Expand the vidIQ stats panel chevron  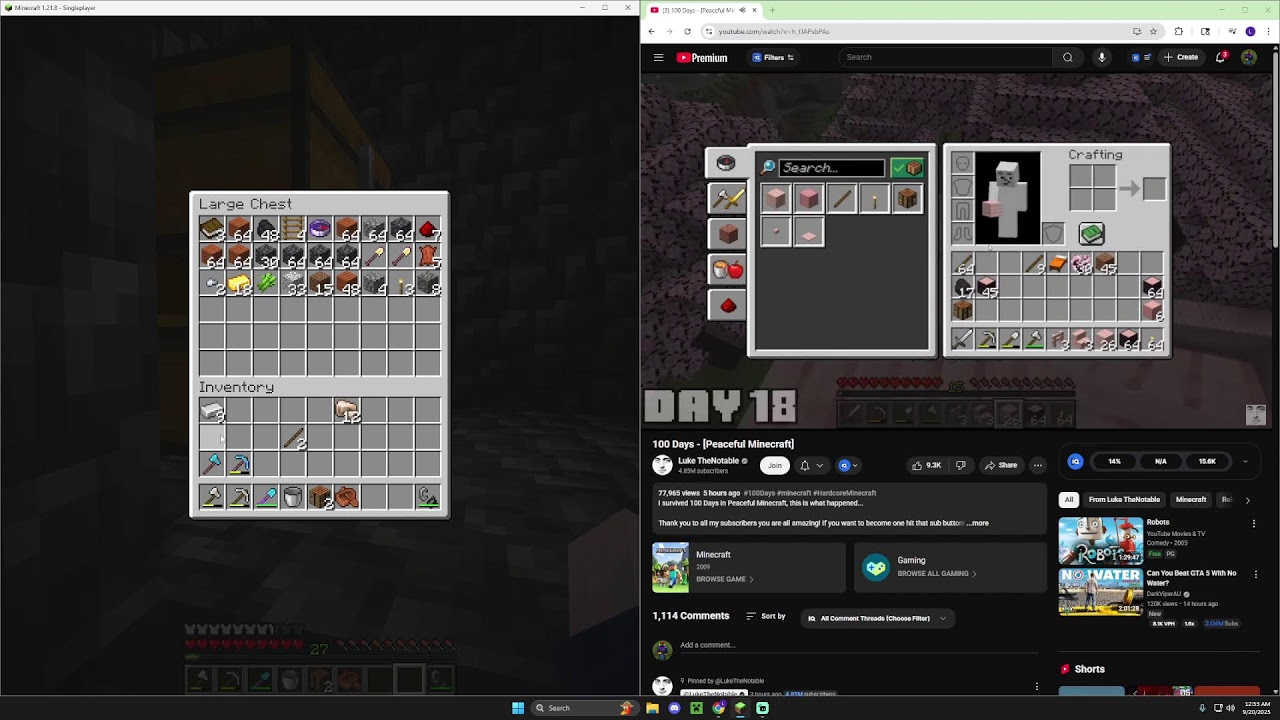click(1245, 462)
